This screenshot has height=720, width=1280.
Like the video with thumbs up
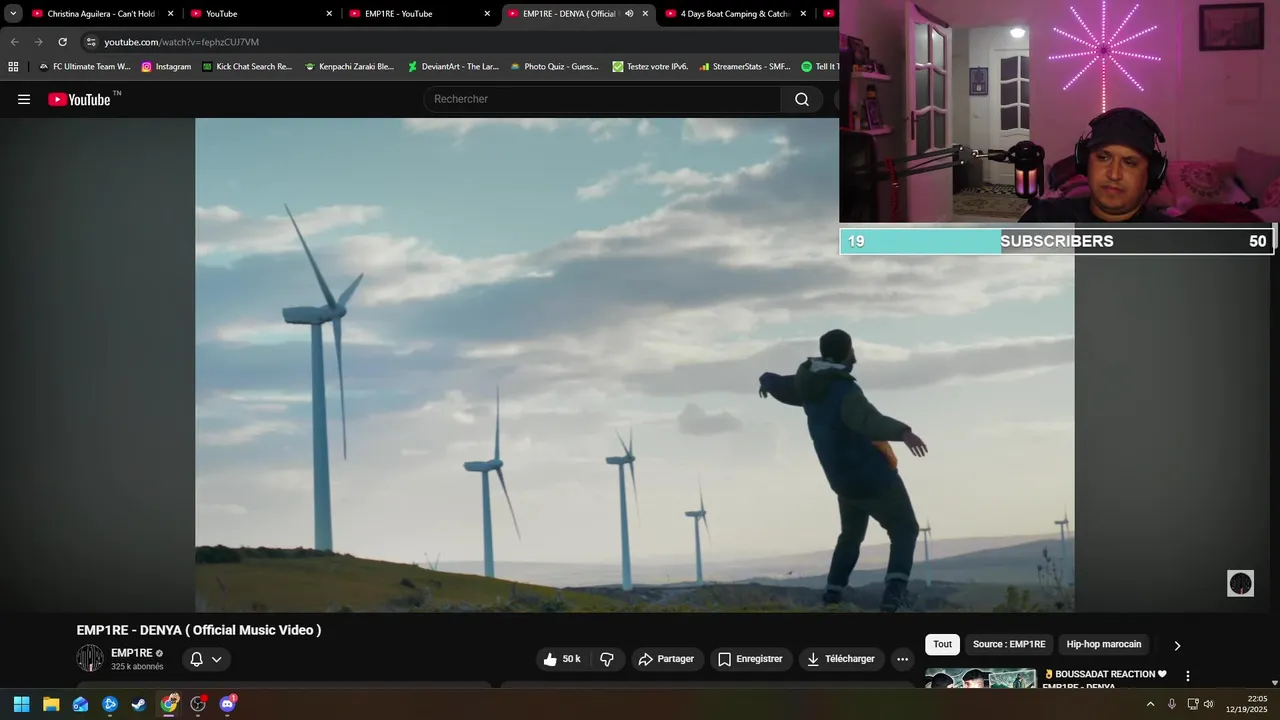(561, 659)
